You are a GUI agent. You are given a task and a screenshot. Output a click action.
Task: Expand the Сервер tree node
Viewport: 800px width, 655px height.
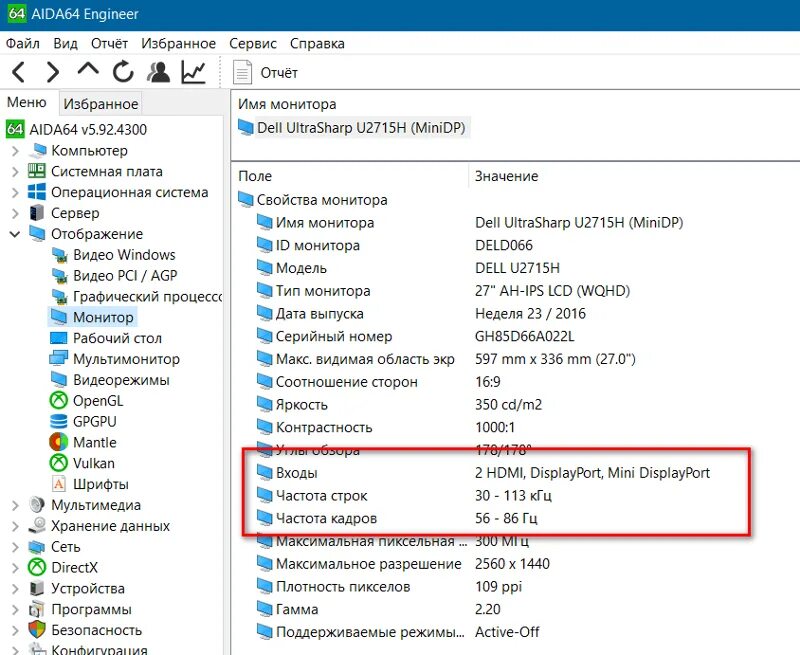tap(15, 214)
